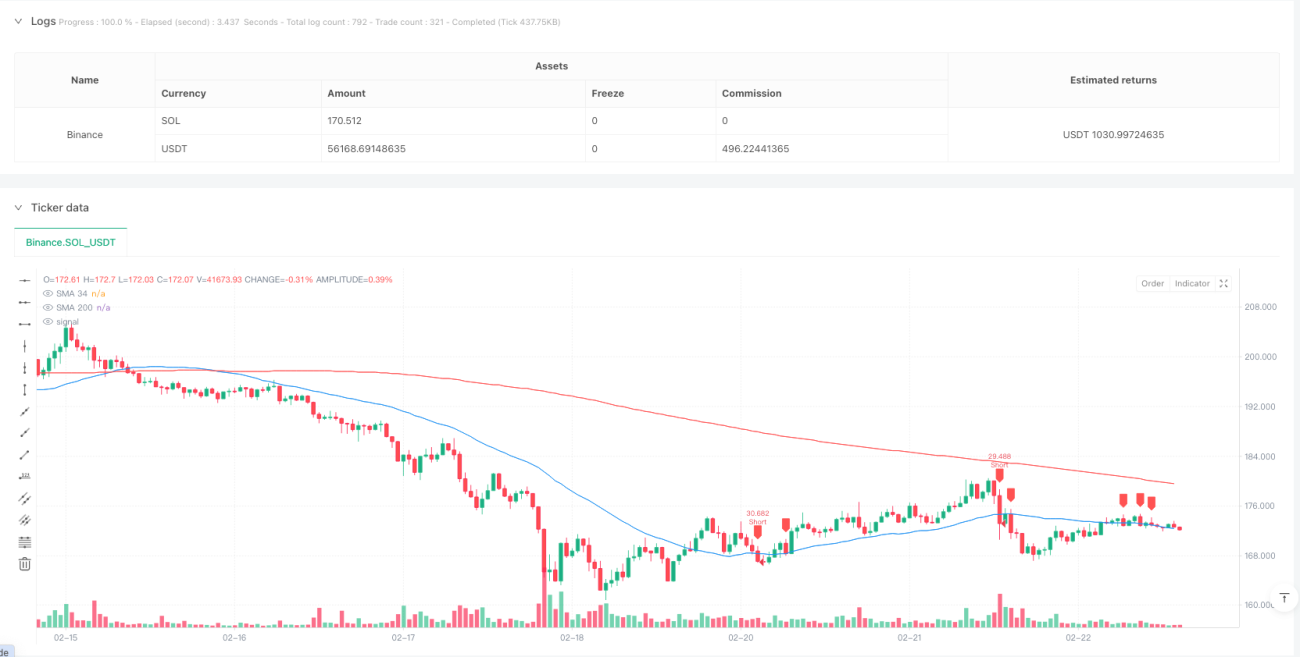
Task: Select the Fibonacci retracement lines tool
Action: pyautogui.click(x=25, y=542)
